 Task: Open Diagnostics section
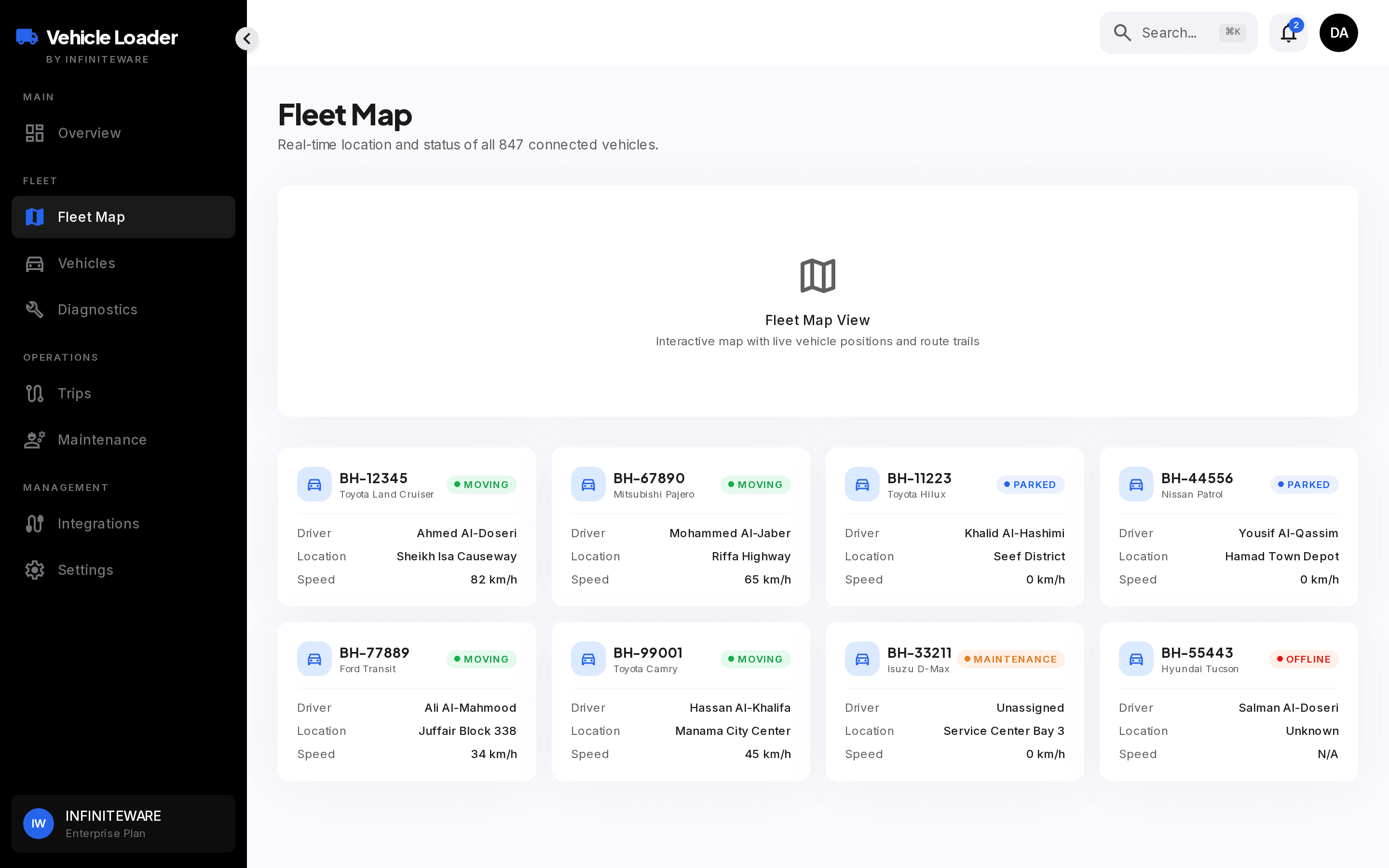point(123,310)
